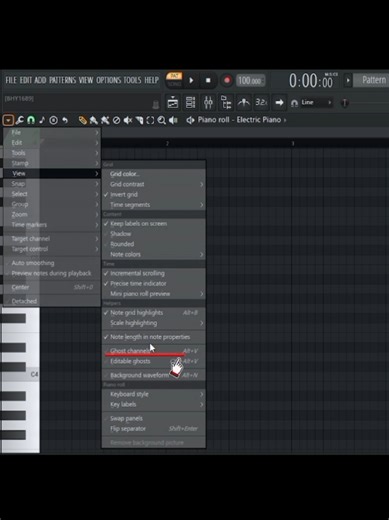This screenshot has height=520, width=389.
Task: Click the stamp note icon
Action: 42,120
